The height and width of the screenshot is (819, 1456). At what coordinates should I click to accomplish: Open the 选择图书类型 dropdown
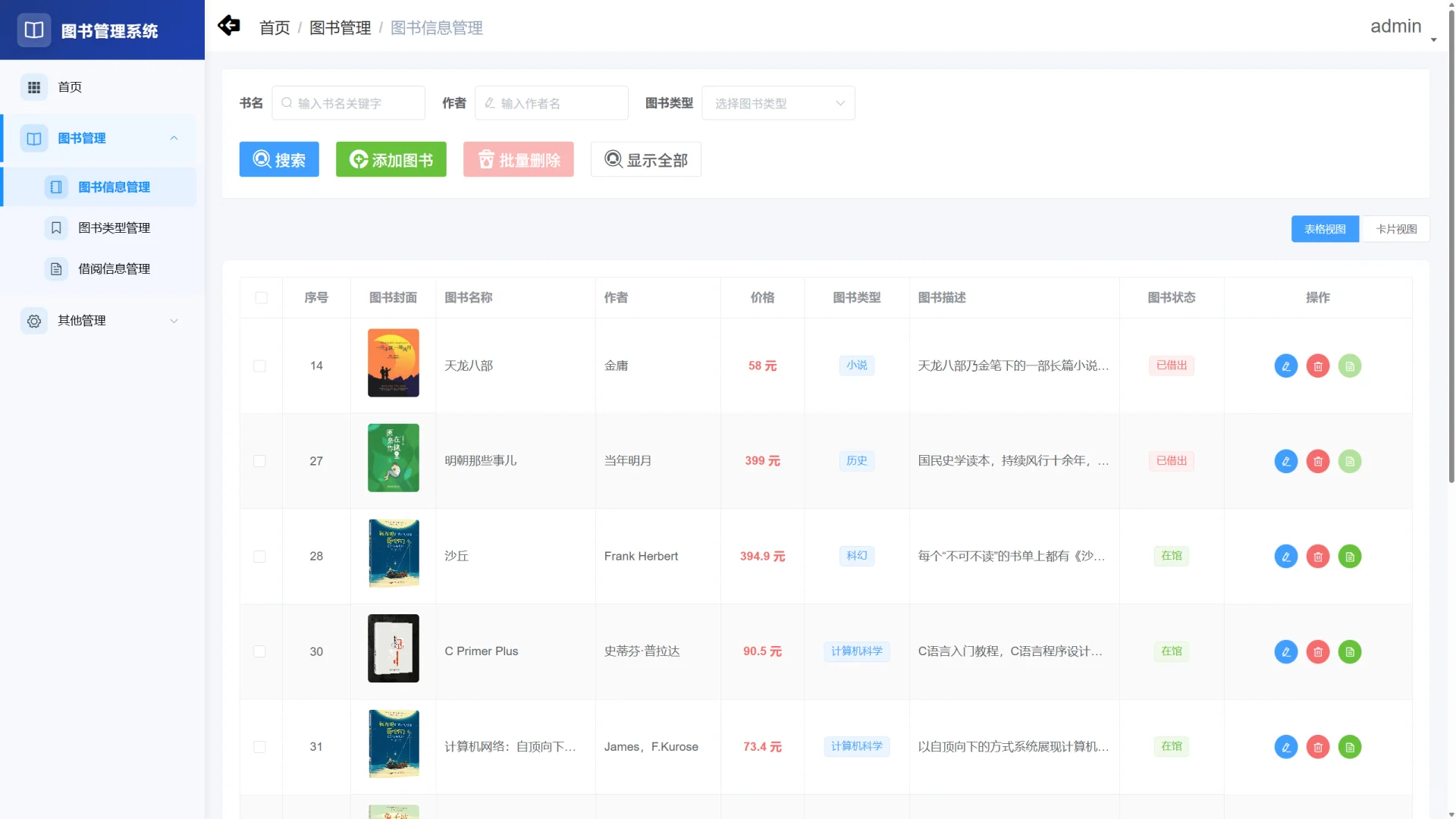778,102
